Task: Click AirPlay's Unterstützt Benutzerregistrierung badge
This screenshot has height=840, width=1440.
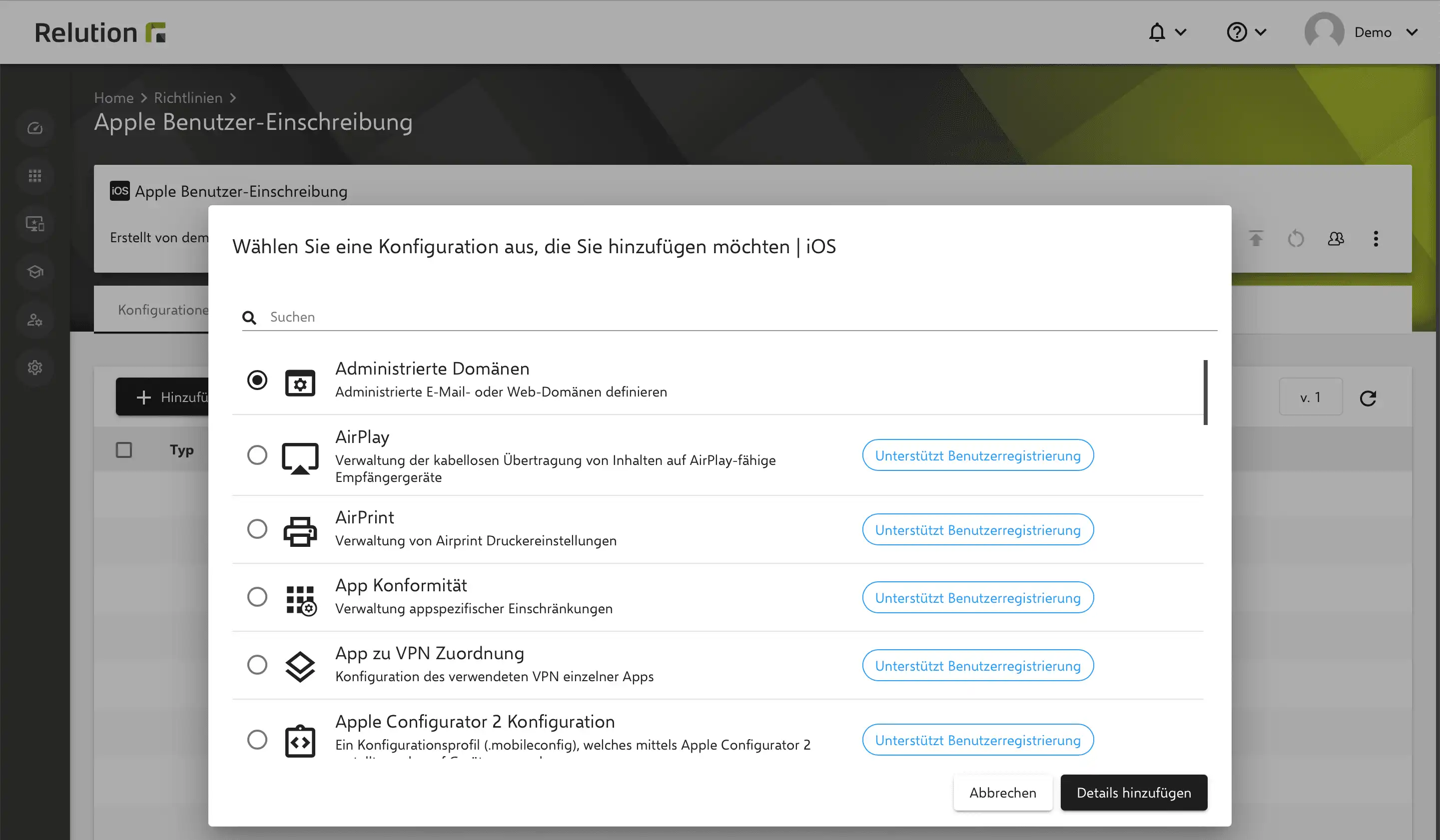Action: [977, 455]
